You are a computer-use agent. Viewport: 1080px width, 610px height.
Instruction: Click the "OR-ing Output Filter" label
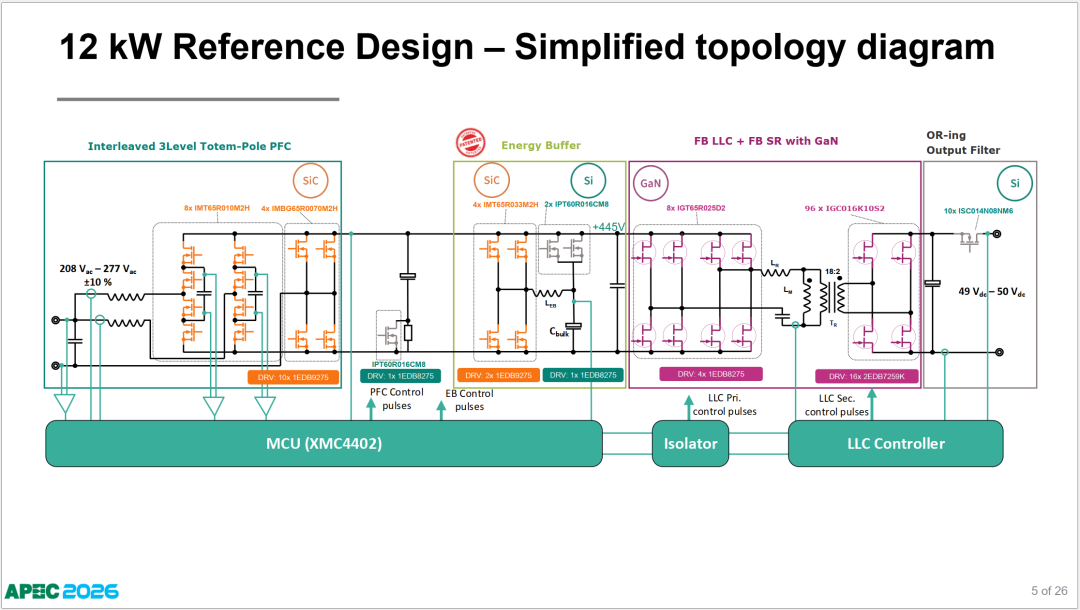point(963,143)
